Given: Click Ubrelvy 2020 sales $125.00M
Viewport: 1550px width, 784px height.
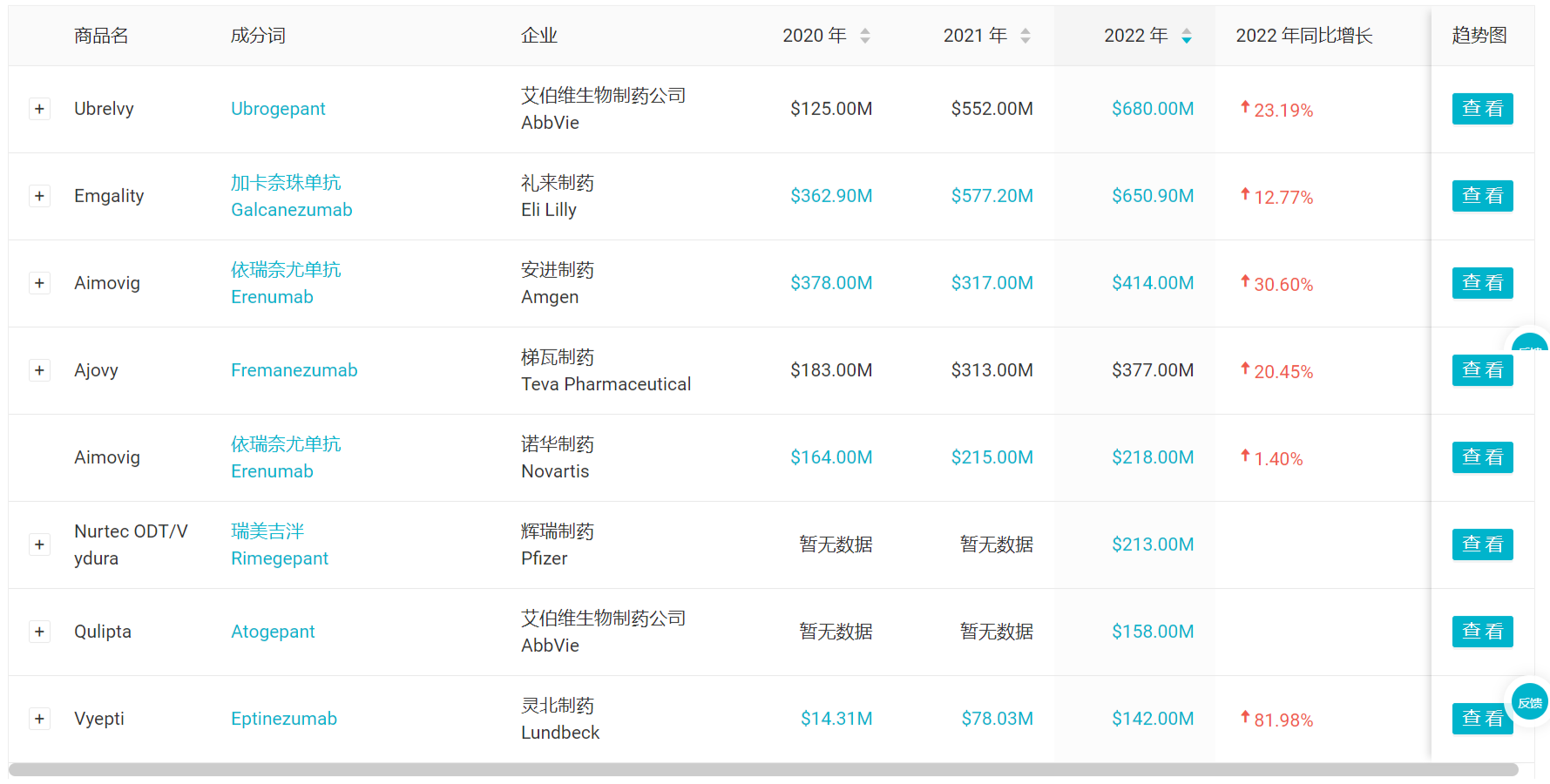Looking at the screenshot, I should [831, 109].
